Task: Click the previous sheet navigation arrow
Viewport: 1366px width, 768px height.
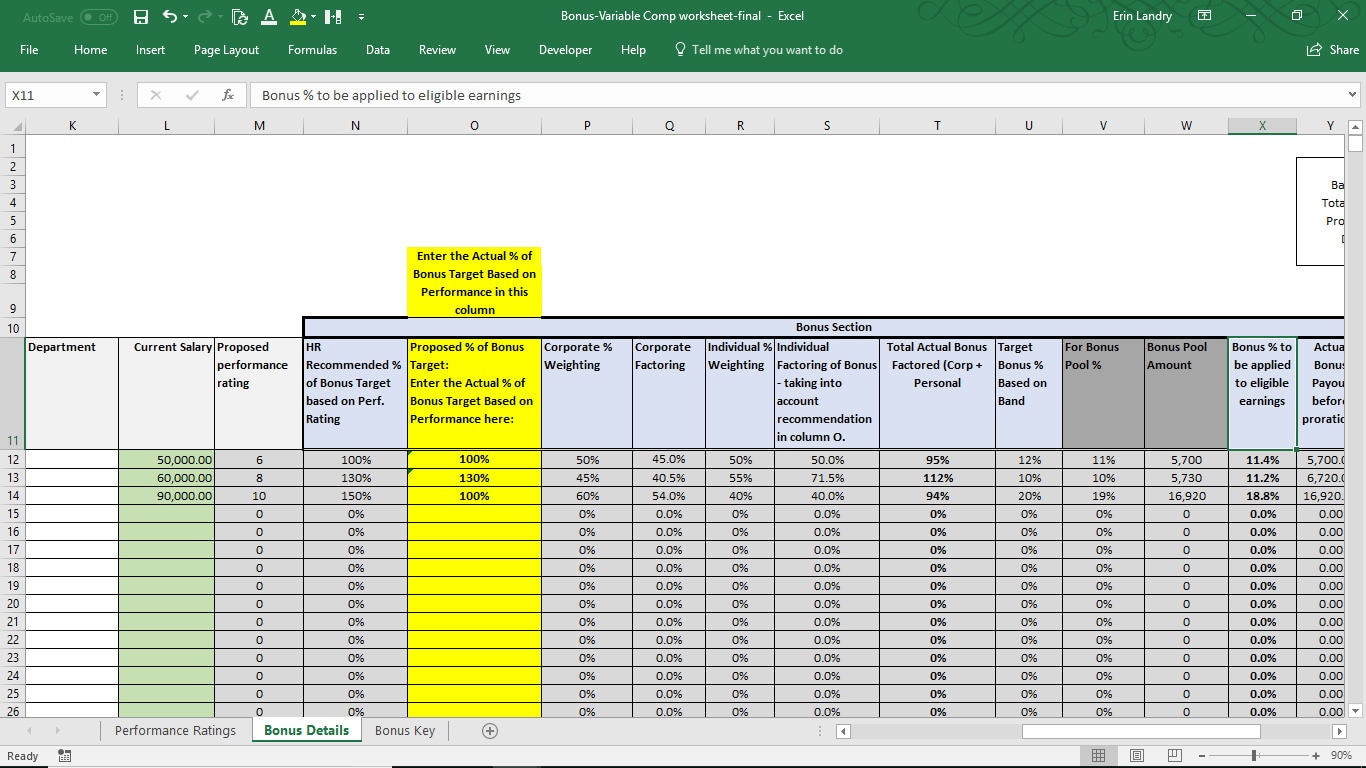Action: click(x=28, y=731)
